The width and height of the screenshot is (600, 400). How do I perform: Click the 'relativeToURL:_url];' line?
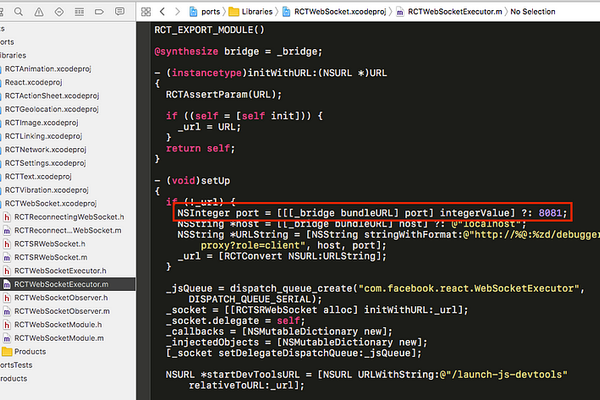point(246,385)
